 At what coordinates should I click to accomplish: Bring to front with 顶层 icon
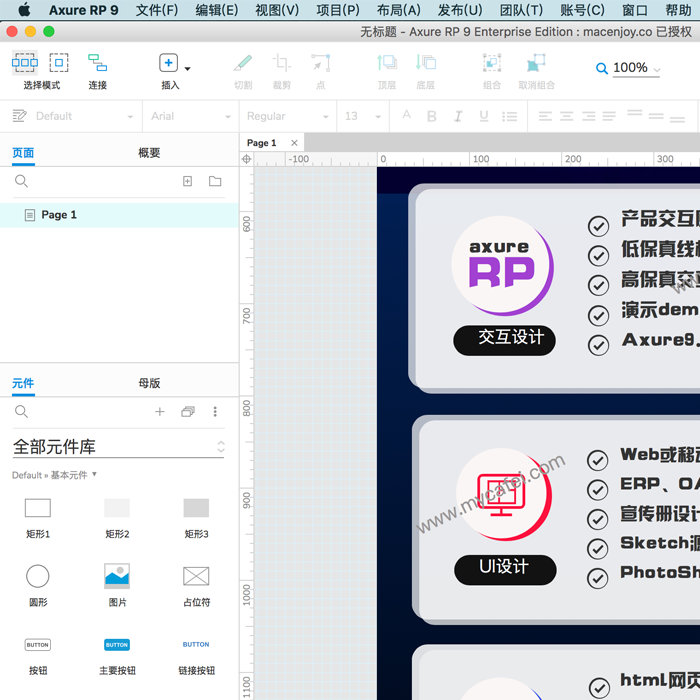click(387, 62)
